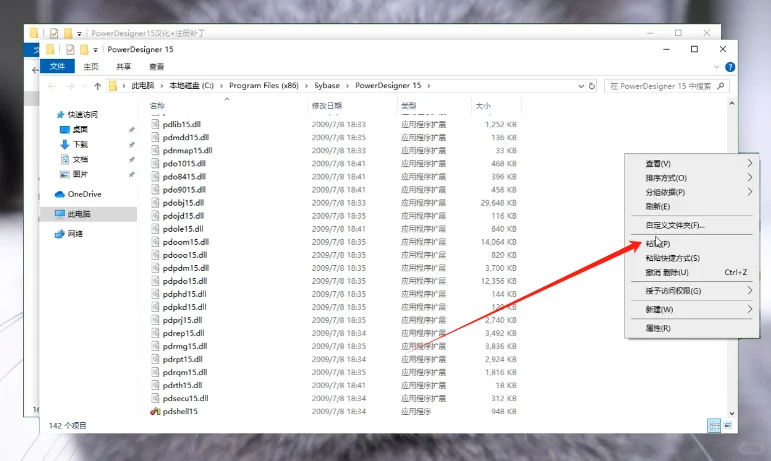Image resolution: width=771 pixels, height=461 pixels.
Task: Sort files by 类型 column header
Action: click(x=408, y=106)
